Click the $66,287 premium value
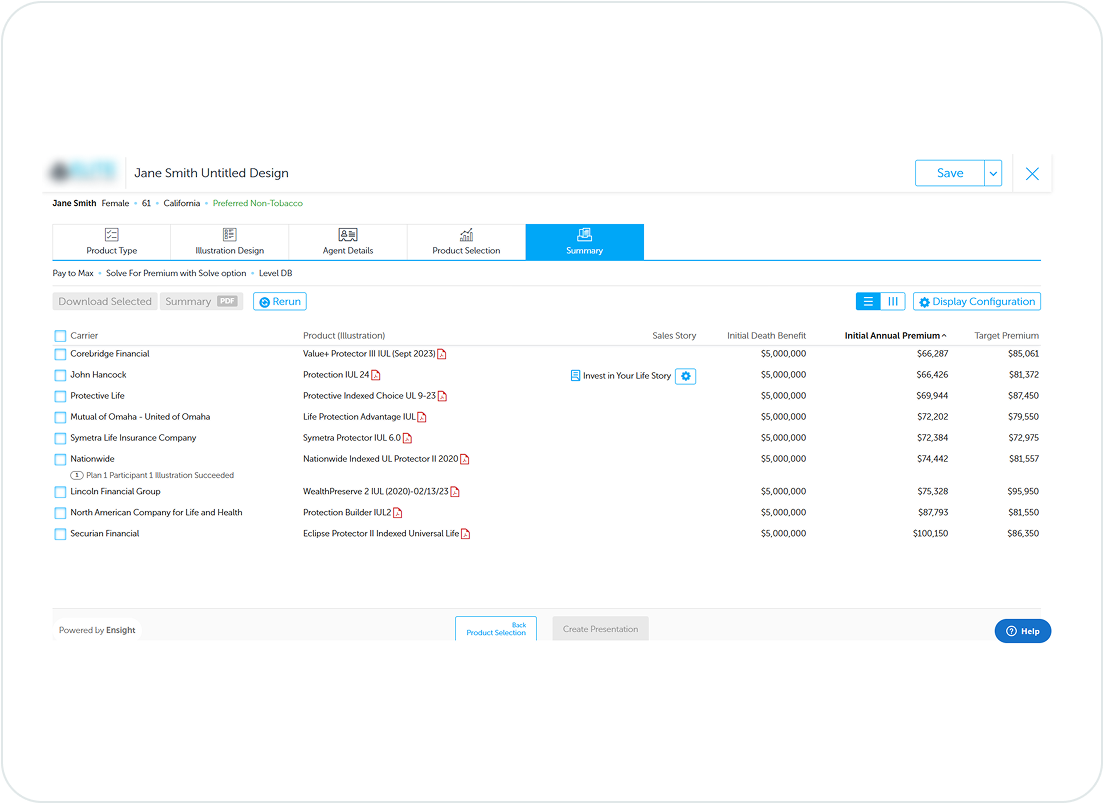1103x803 pixels. click(x=932, y=354)
